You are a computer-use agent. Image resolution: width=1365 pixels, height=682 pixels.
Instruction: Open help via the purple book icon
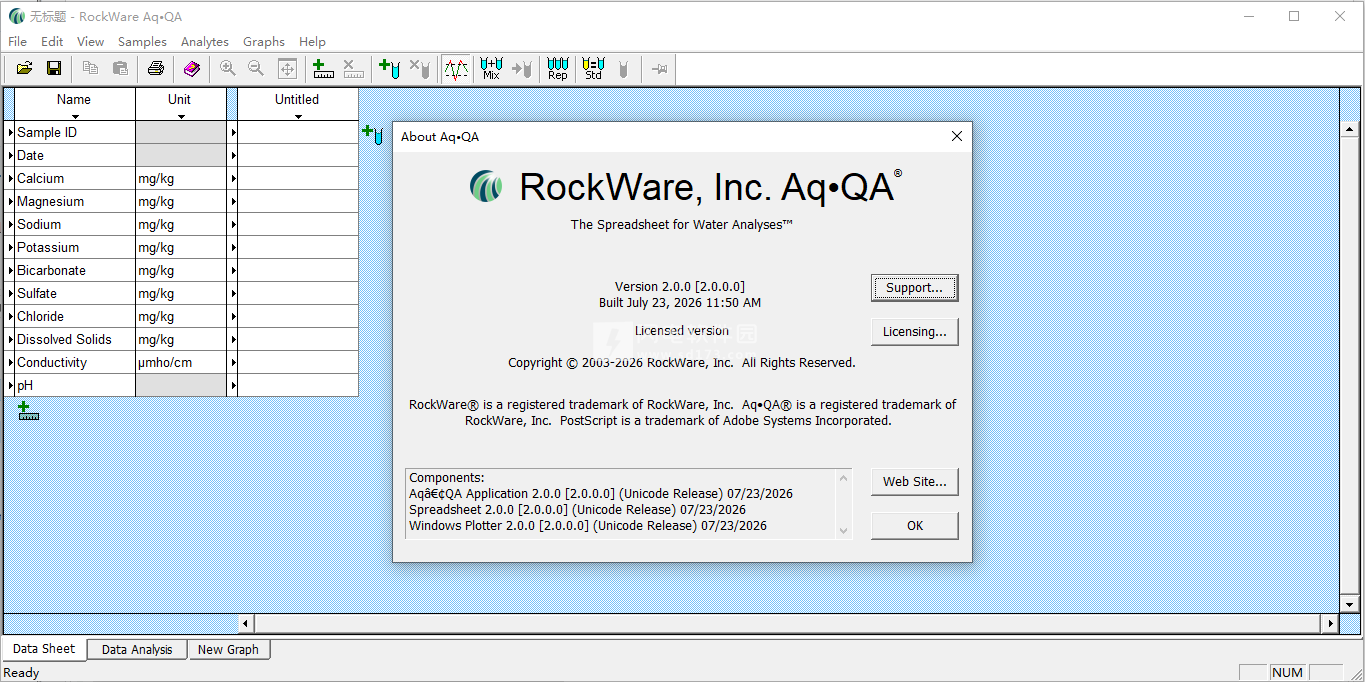point(191,68)
